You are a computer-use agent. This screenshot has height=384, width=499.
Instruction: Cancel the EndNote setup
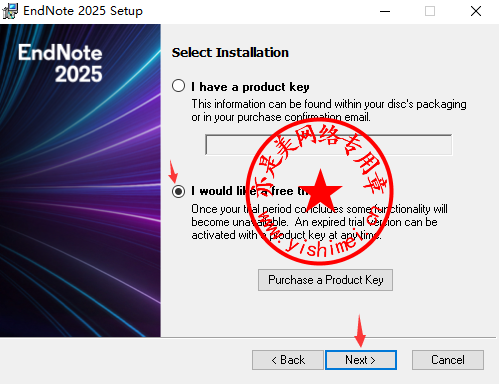(448, 360)
